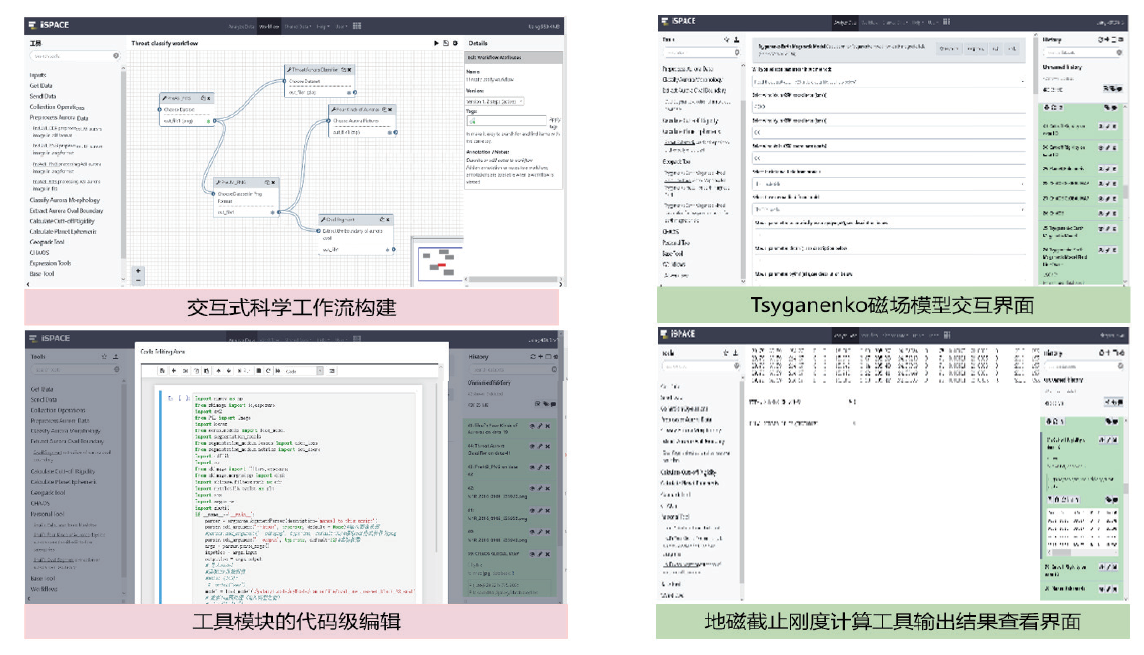
Task: Expand Personal Tool in code editing window
Action: (47, 514)
